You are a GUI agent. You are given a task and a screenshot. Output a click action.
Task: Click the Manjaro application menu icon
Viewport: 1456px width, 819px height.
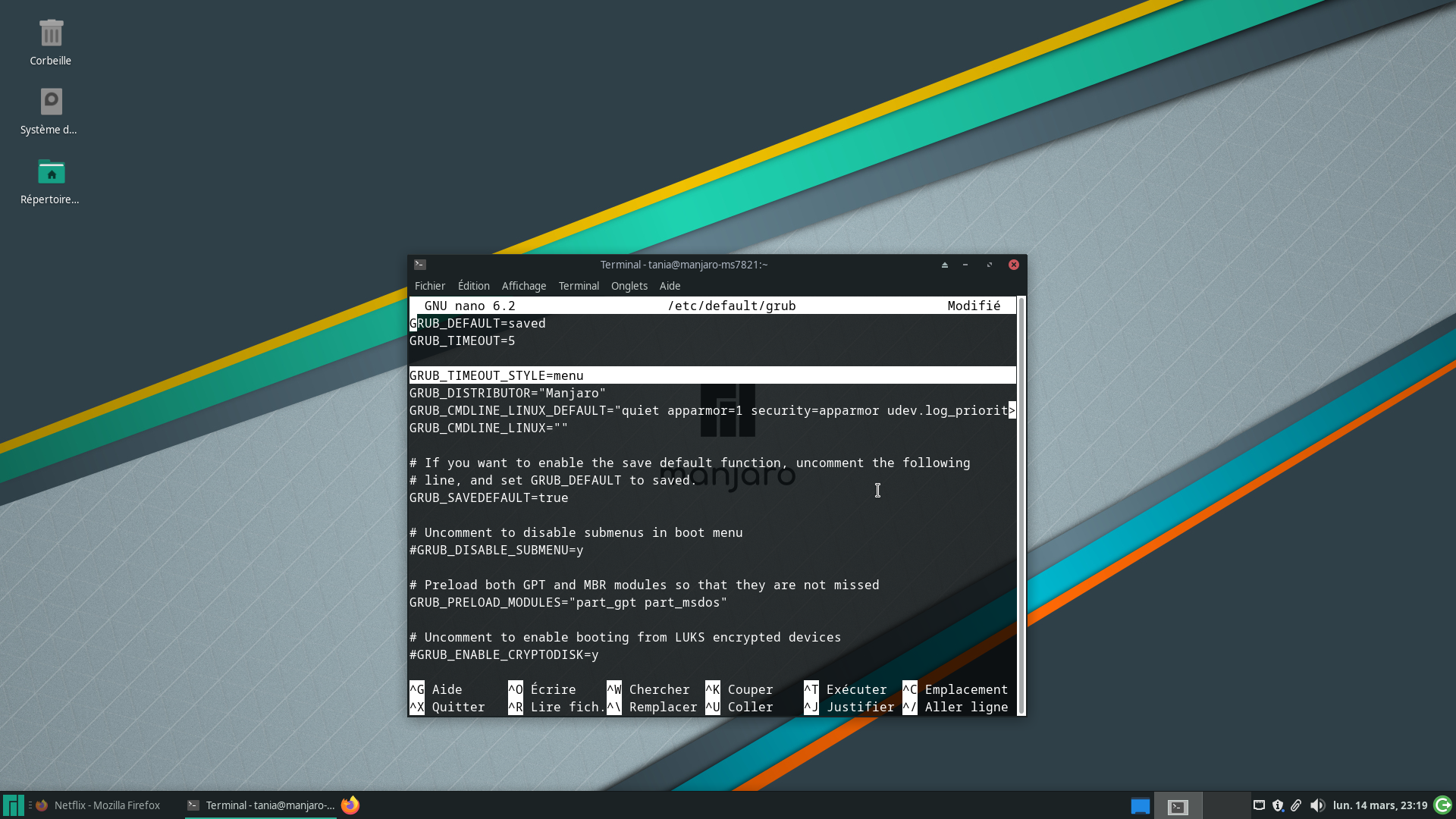13,805
